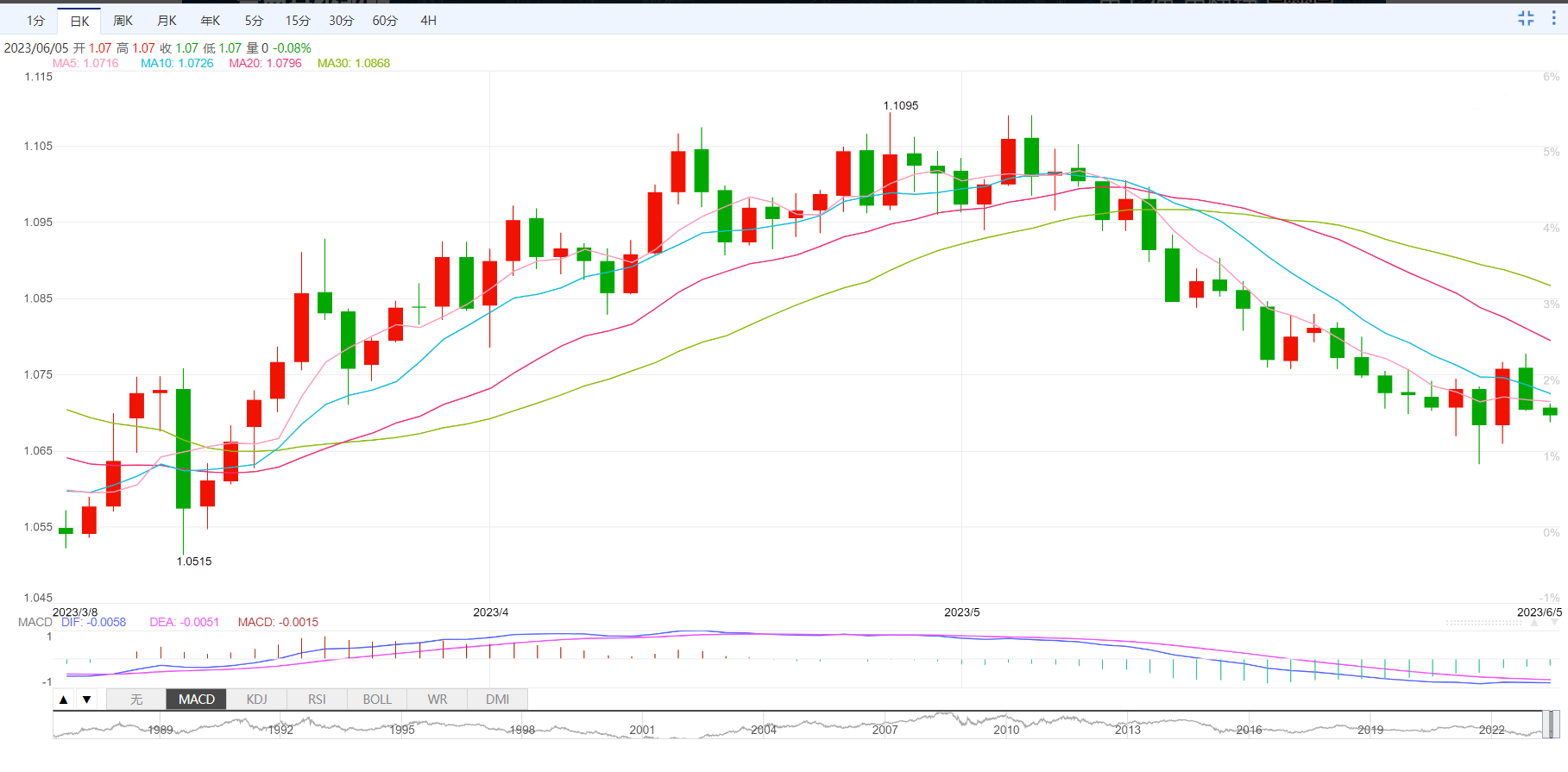
Task: Click the gray down arrow under 2023/6/5
Action: pyautogui.click(x=1553, y=623)
